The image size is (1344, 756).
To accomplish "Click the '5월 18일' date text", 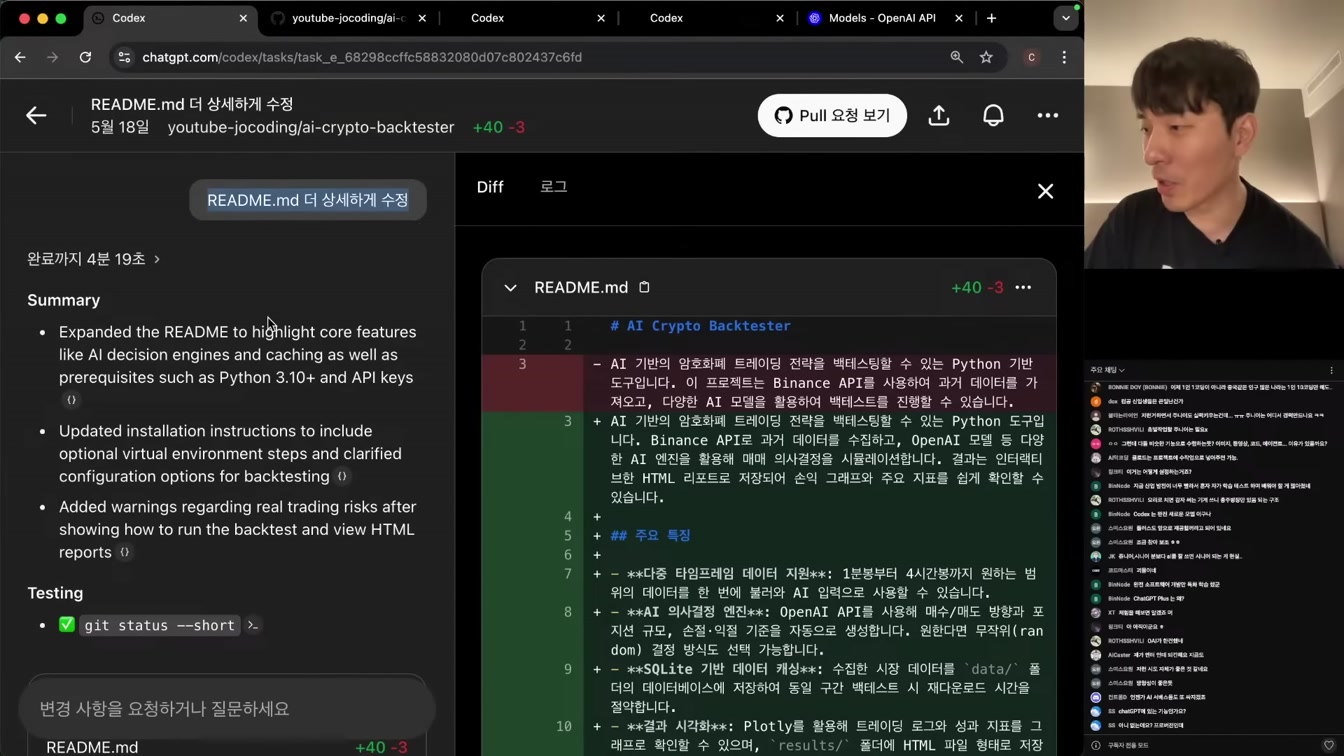I will tap(120, 127).
